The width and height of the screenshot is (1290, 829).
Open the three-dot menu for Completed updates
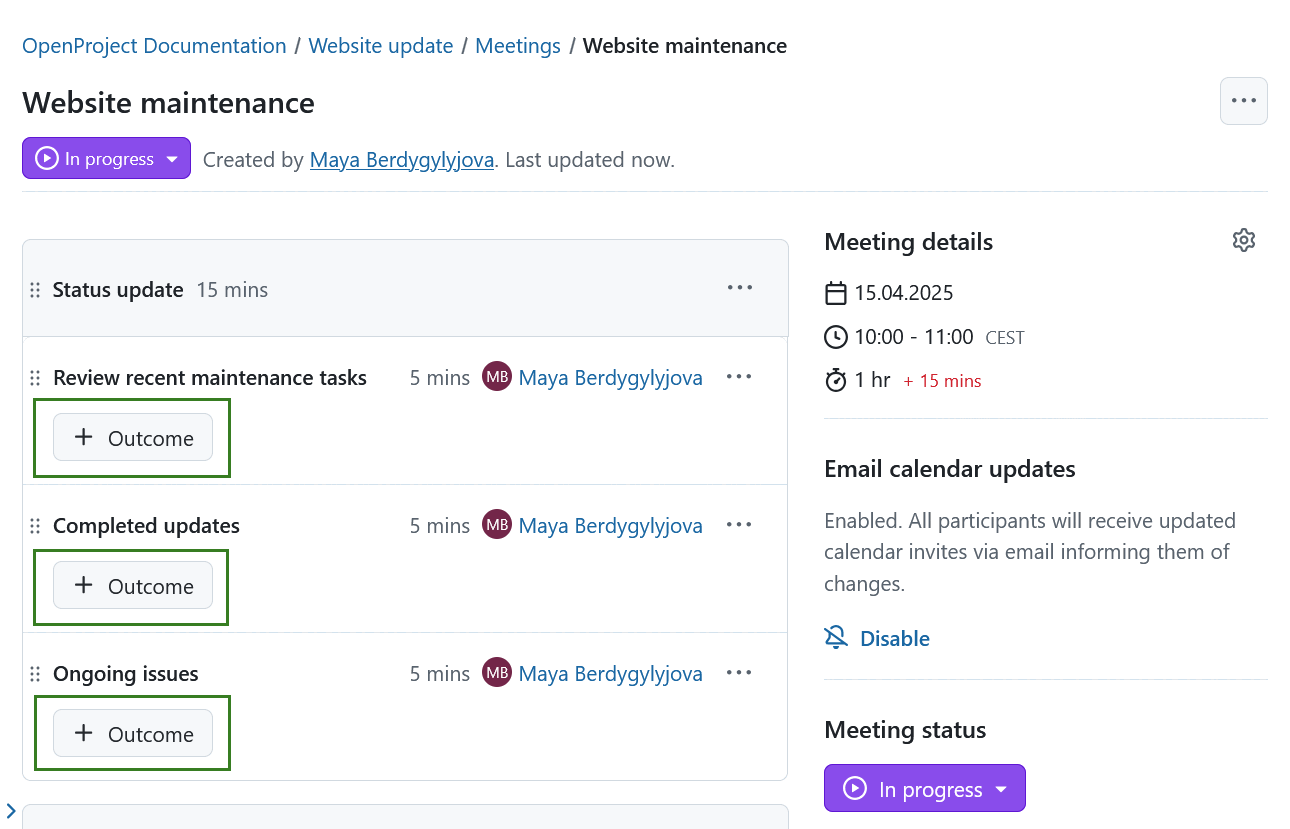pyautogui.click(x=739, y=524)
